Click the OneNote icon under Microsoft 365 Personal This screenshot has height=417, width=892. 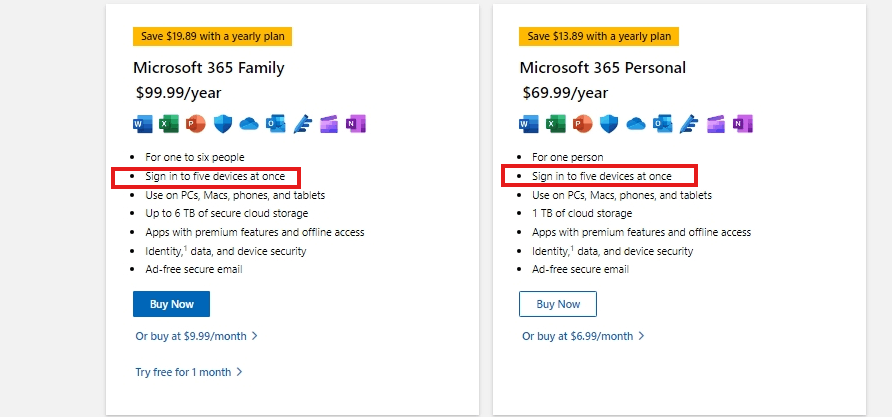(743, 124)
